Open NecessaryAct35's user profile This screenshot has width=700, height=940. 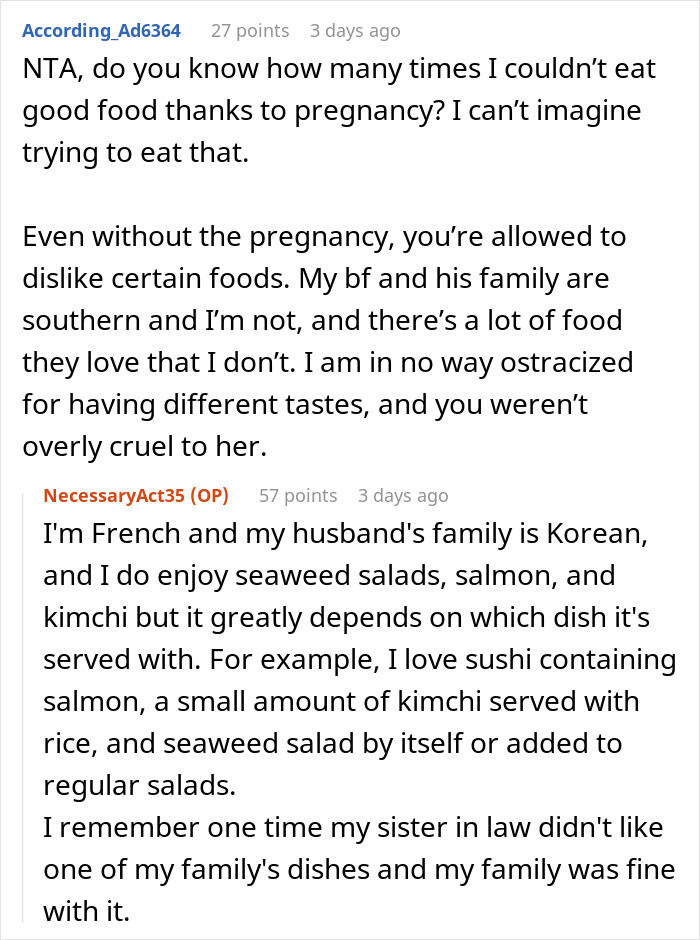(x=114, y=495)
